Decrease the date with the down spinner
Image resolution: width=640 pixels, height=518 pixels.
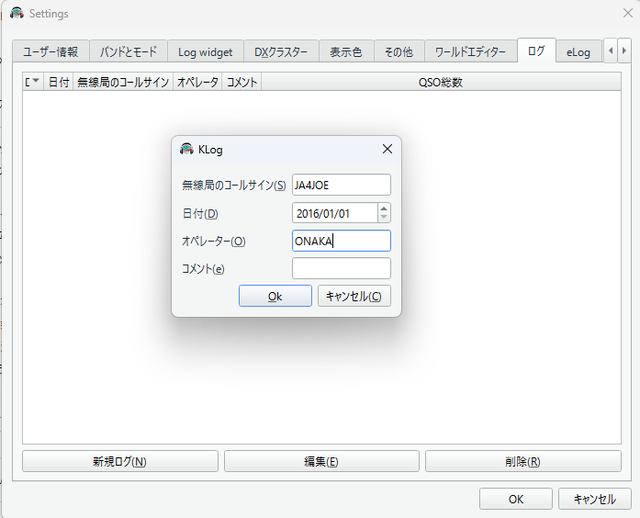(384, 217)
